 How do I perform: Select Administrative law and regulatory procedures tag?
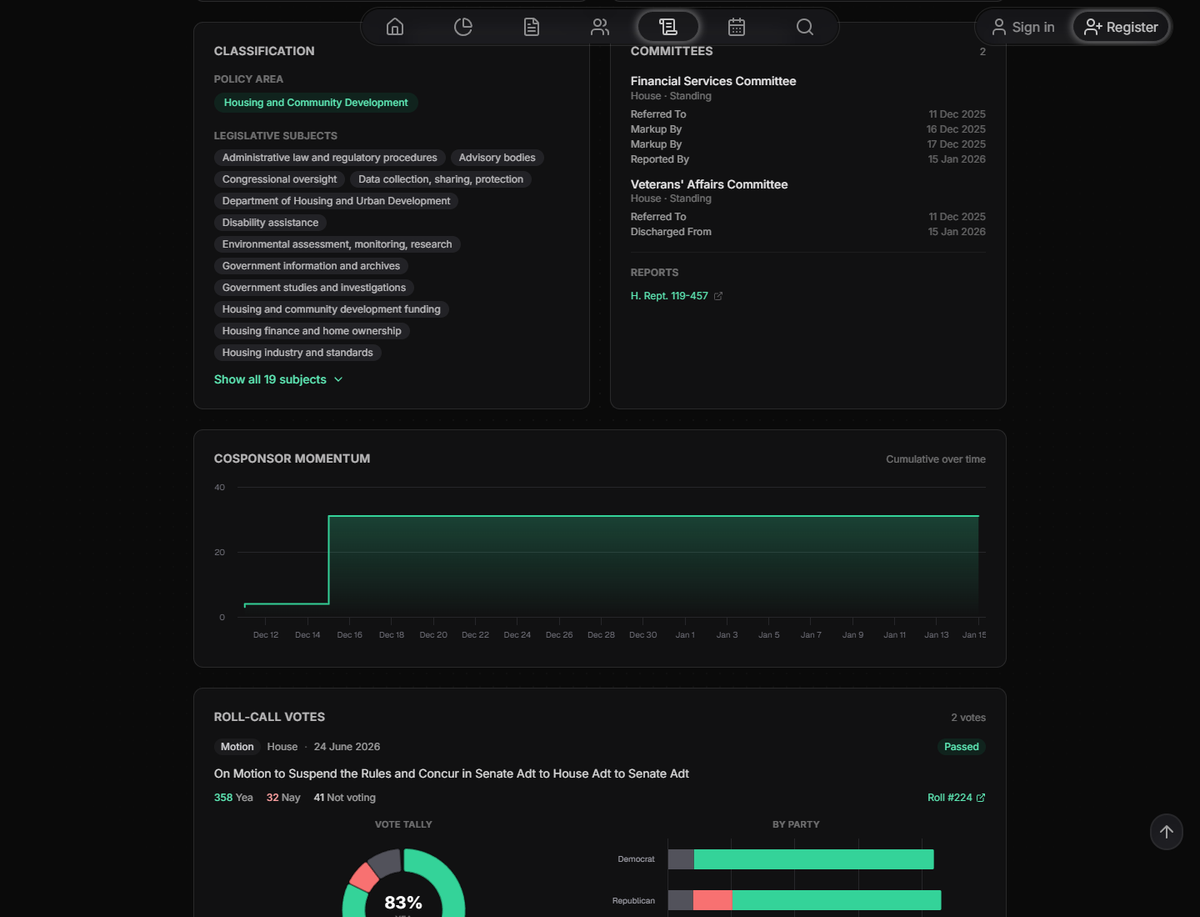(x=330, y=158)
